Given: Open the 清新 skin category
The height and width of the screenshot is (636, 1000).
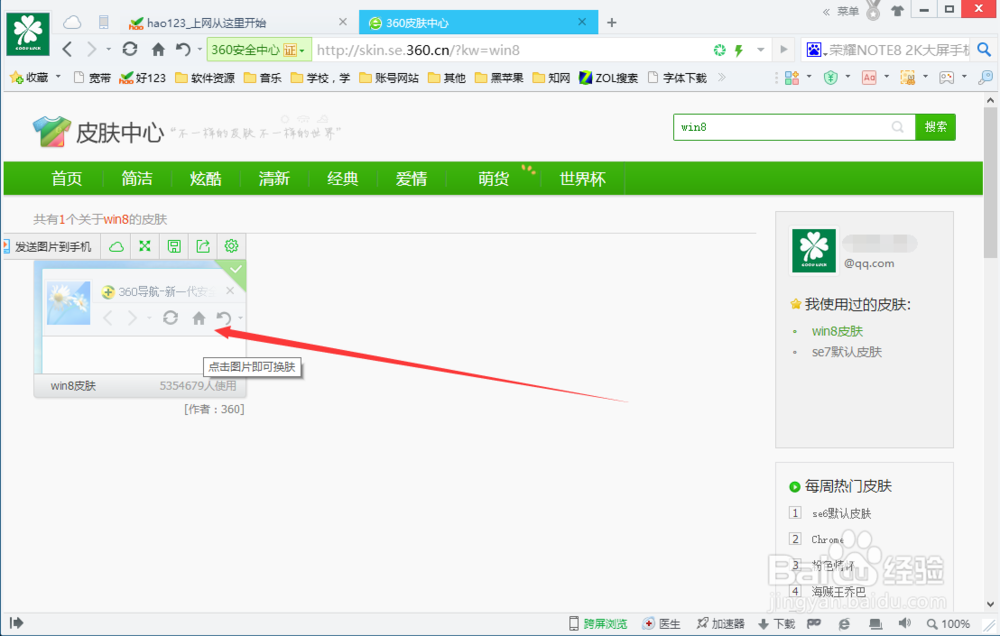Looking at the screenshot, I should pos(274,179).
